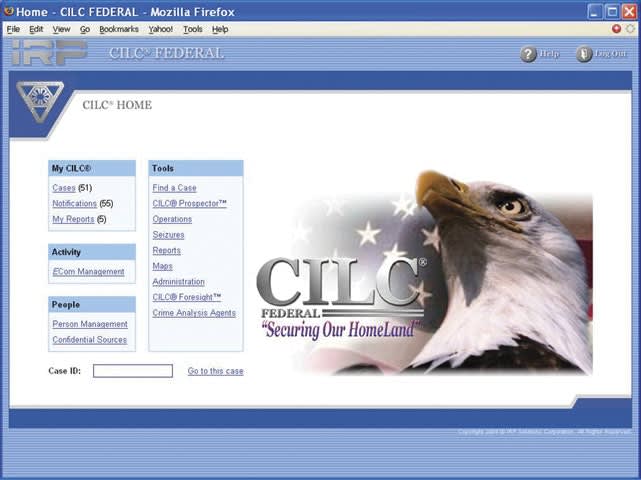Open the Help menu in menu bar
641x480 pixels.
220,29
